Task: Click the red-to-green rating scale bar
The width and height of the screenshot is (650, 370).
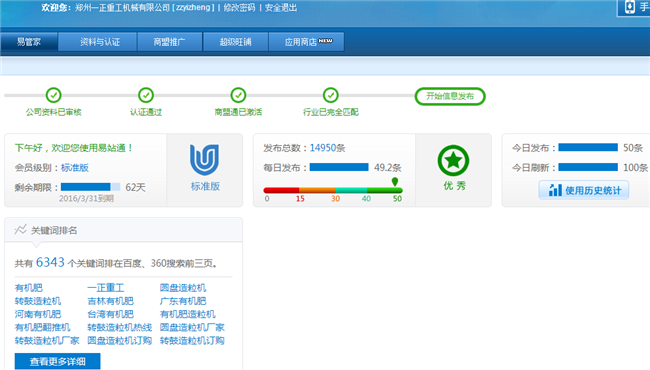Action: (x=333, y=190)
